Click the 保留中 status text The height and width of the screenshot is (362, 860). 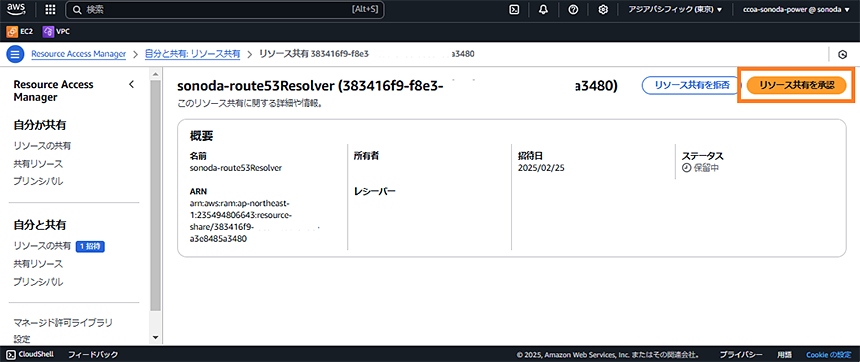click(706, 168)
